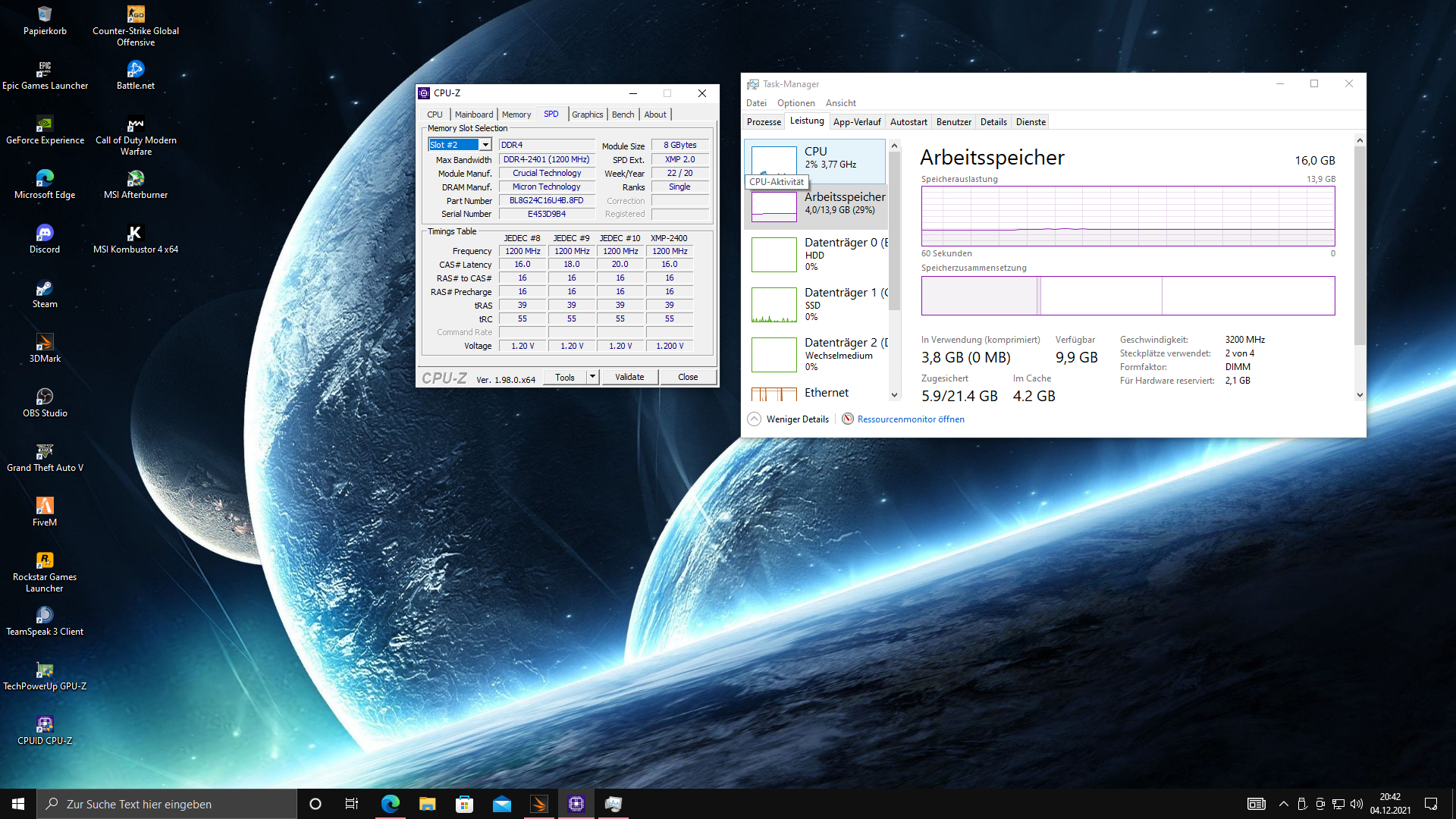Image resolution: width=1456 pixels, height=819 pixels.
Task: Open File Explorer from the taskbar
Action: [x=427, y=804]
